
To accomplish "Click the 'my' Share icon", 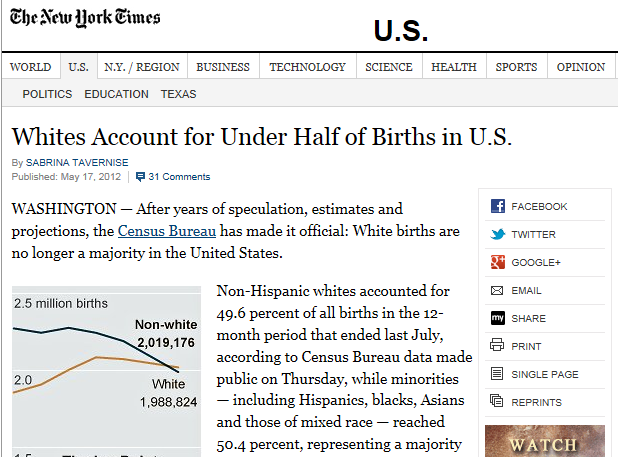I will pos(497,318).
